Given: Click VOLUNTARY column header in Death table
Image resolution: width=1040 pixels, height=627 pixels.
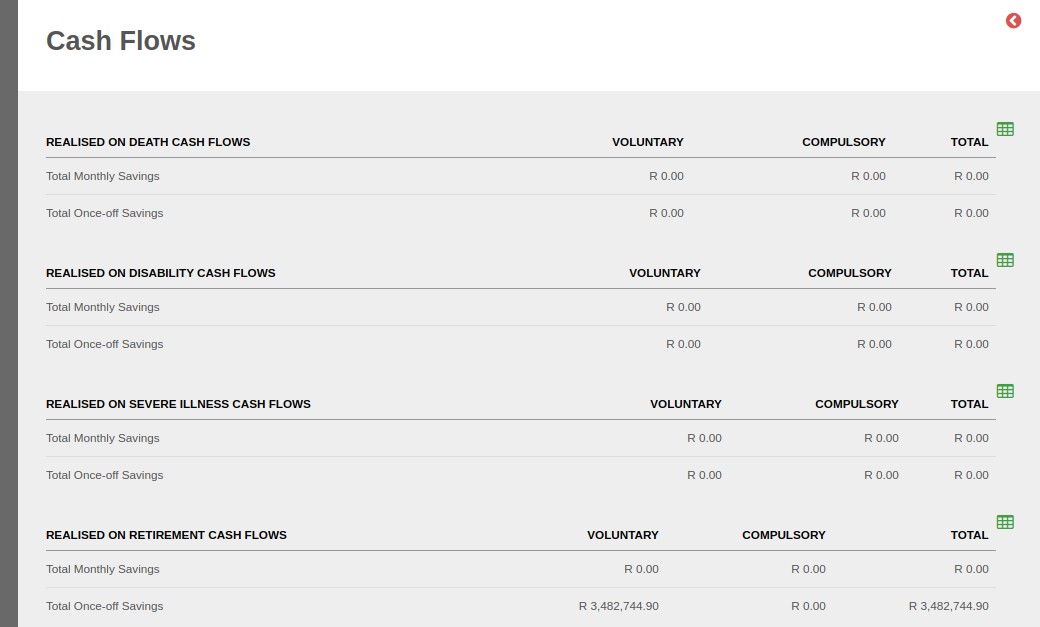Looking at the screenshot, I should point(647,142).
